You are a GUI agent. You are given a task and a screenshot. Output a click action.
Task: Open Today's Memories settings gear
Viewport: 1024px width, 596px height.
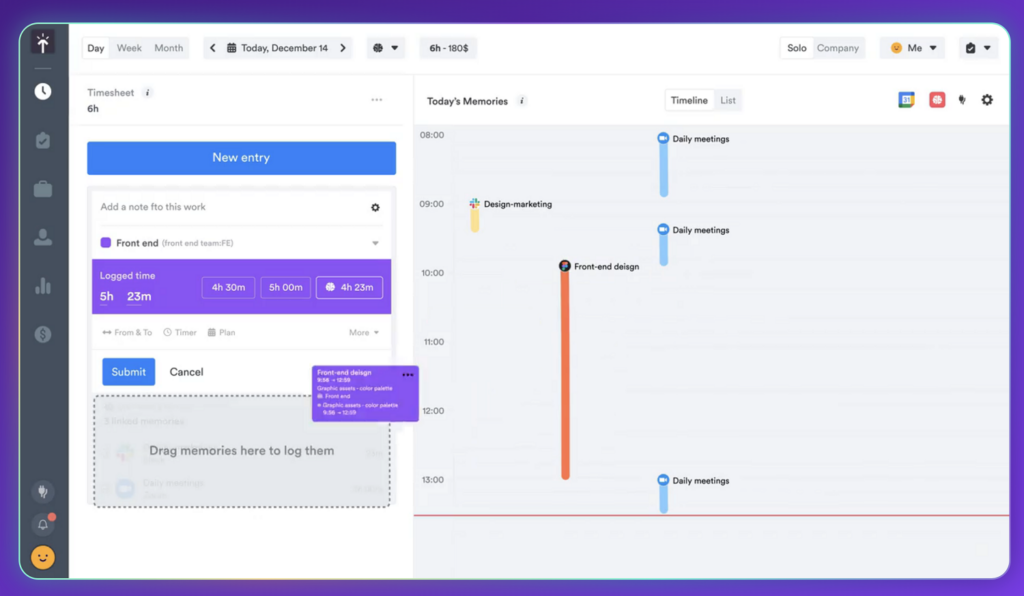[987, 100]
